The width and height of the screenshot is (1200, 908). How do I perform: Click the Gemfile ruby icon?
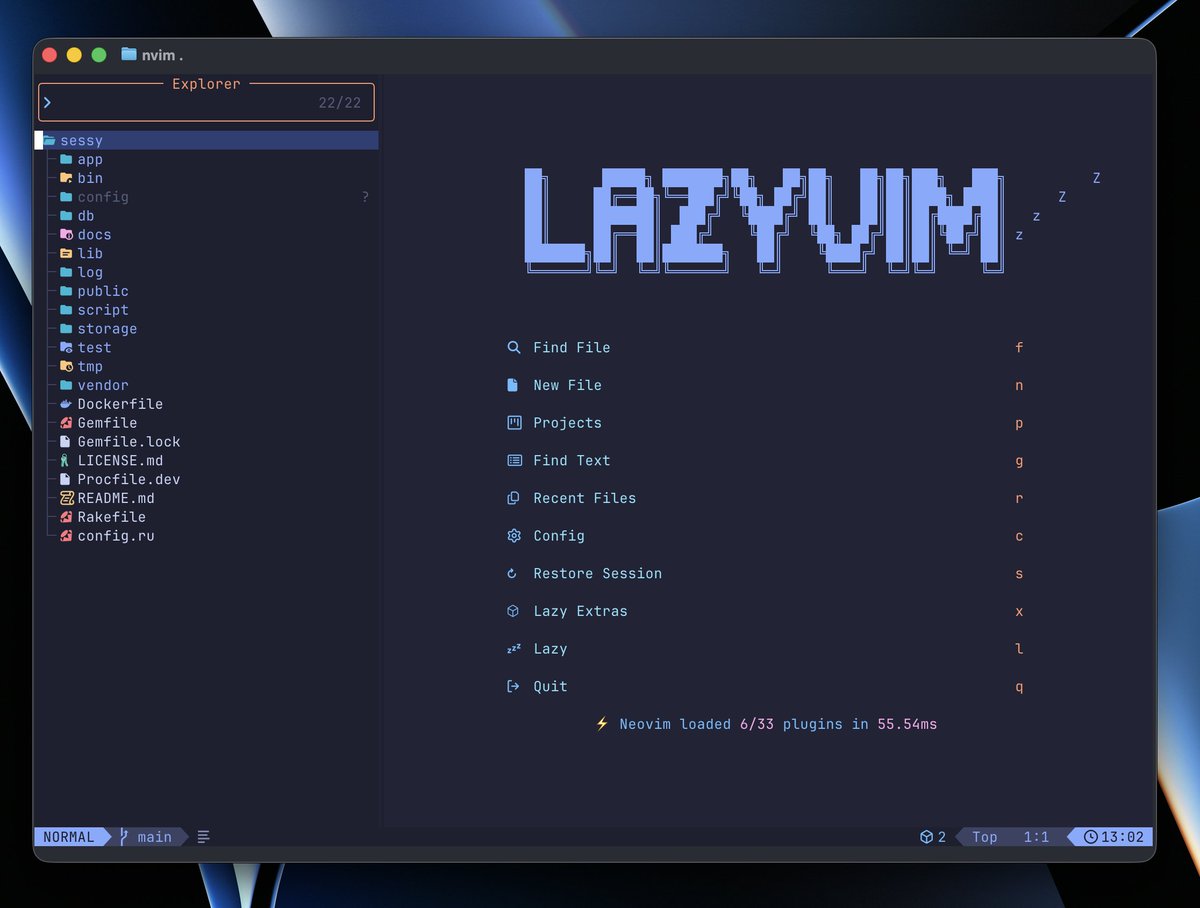click(x=66, y=423)
